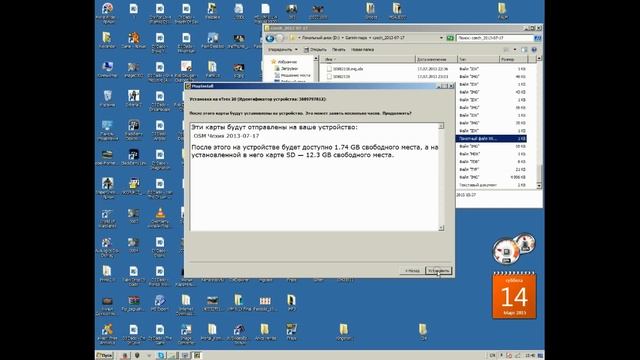
Task: Open the view options dropdown in Explorer
Action: tap(515, 49)
